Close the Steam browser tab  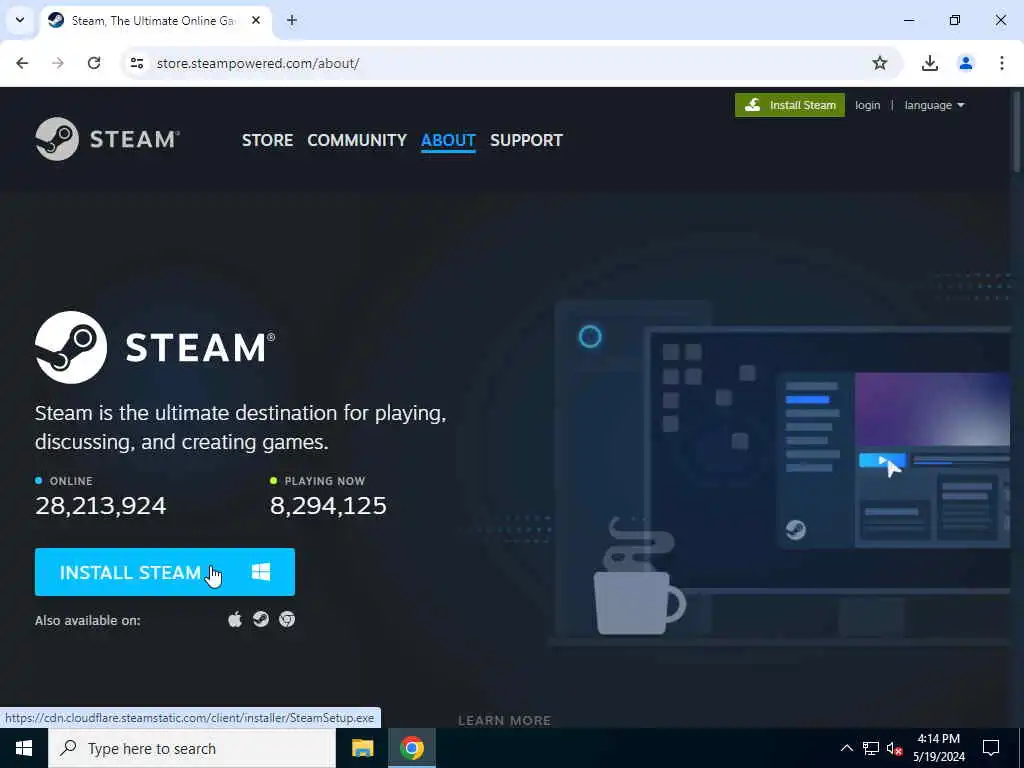(256, 20)
